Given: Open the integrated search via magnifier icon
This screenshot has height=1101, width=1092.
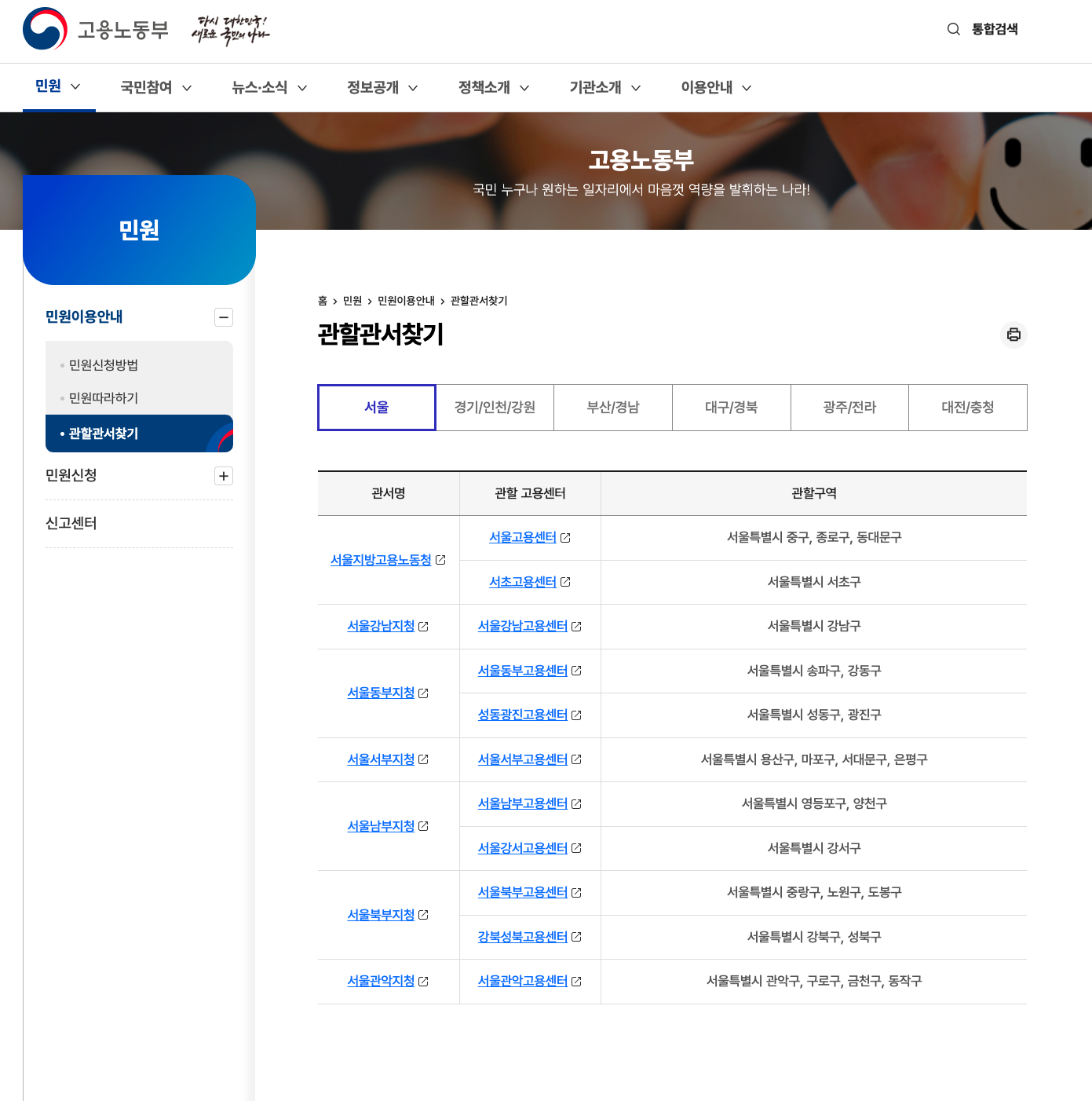Looking at the screenshot, I should click(x=953, y=29).
